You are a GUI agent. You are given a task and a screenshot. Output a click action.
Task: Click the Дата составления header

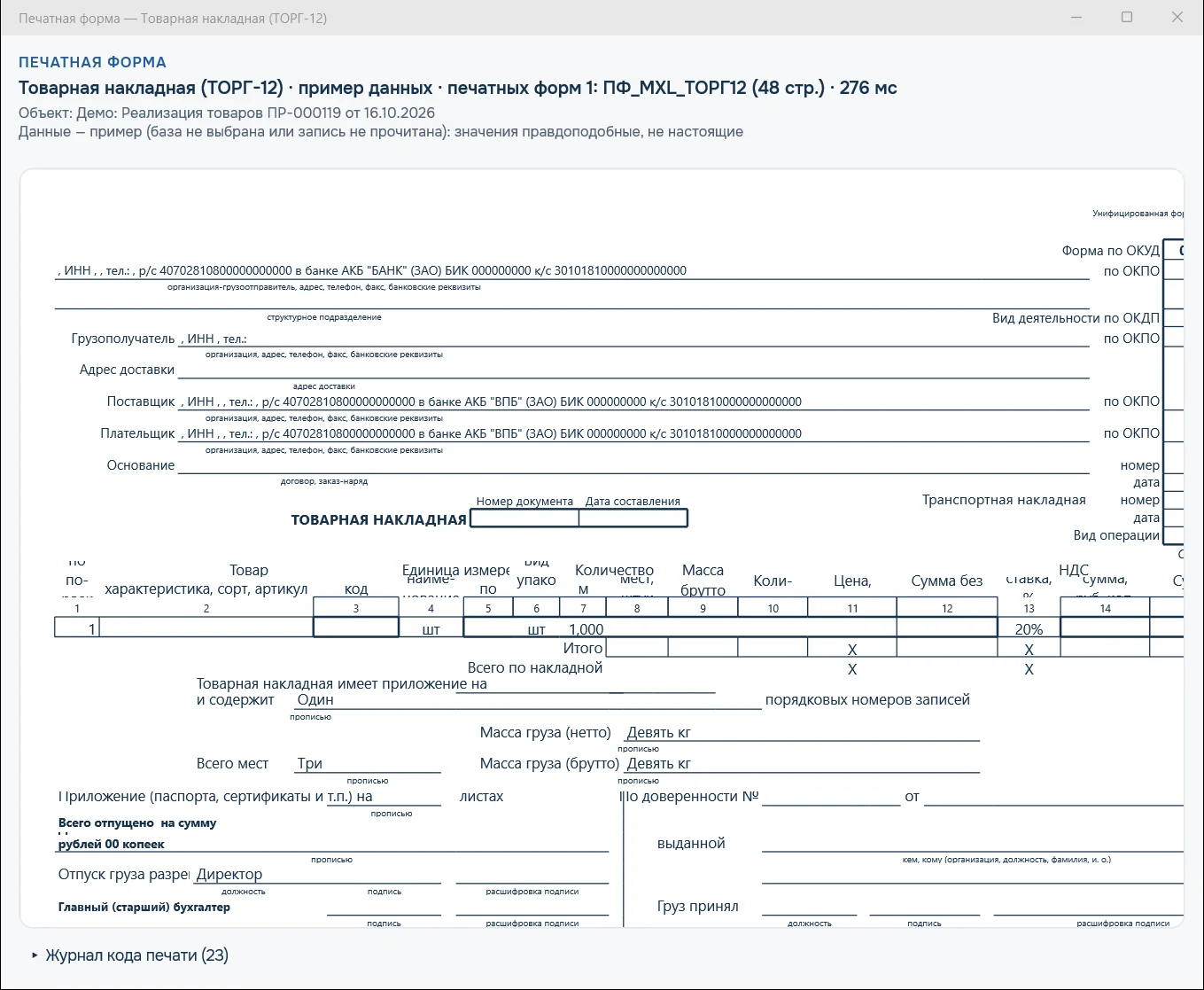633,502
